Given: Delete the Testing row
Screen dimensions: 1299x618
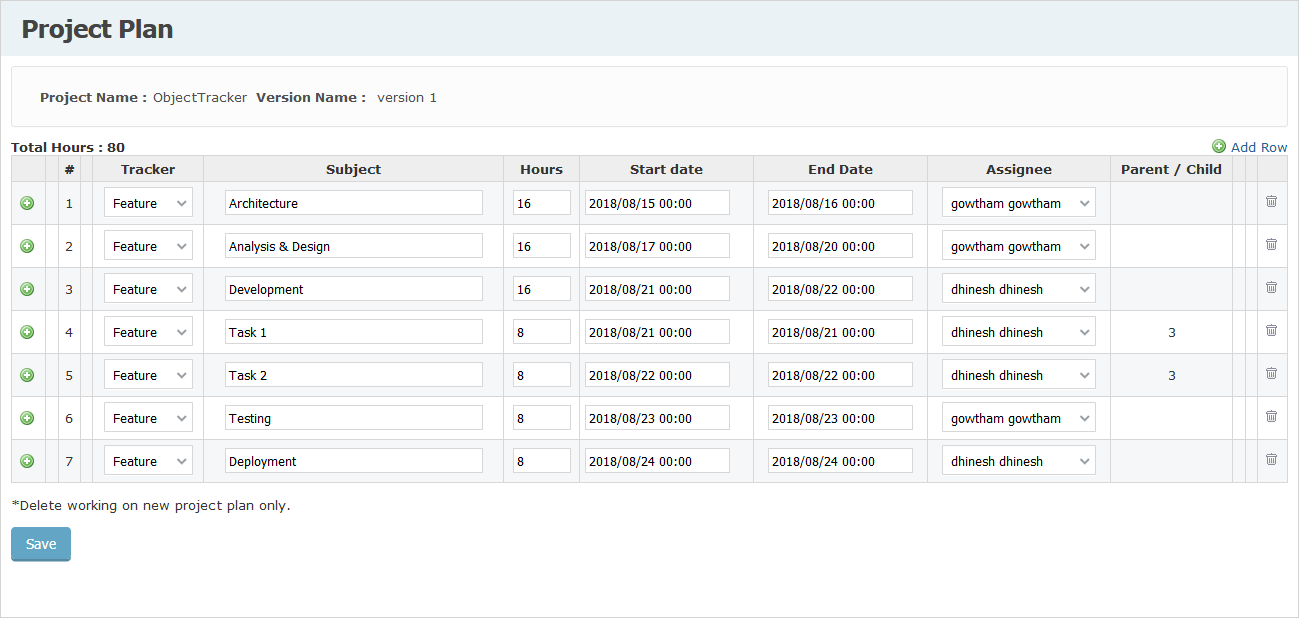Looking at the screenshot, I should click(x=1271, y=416).
